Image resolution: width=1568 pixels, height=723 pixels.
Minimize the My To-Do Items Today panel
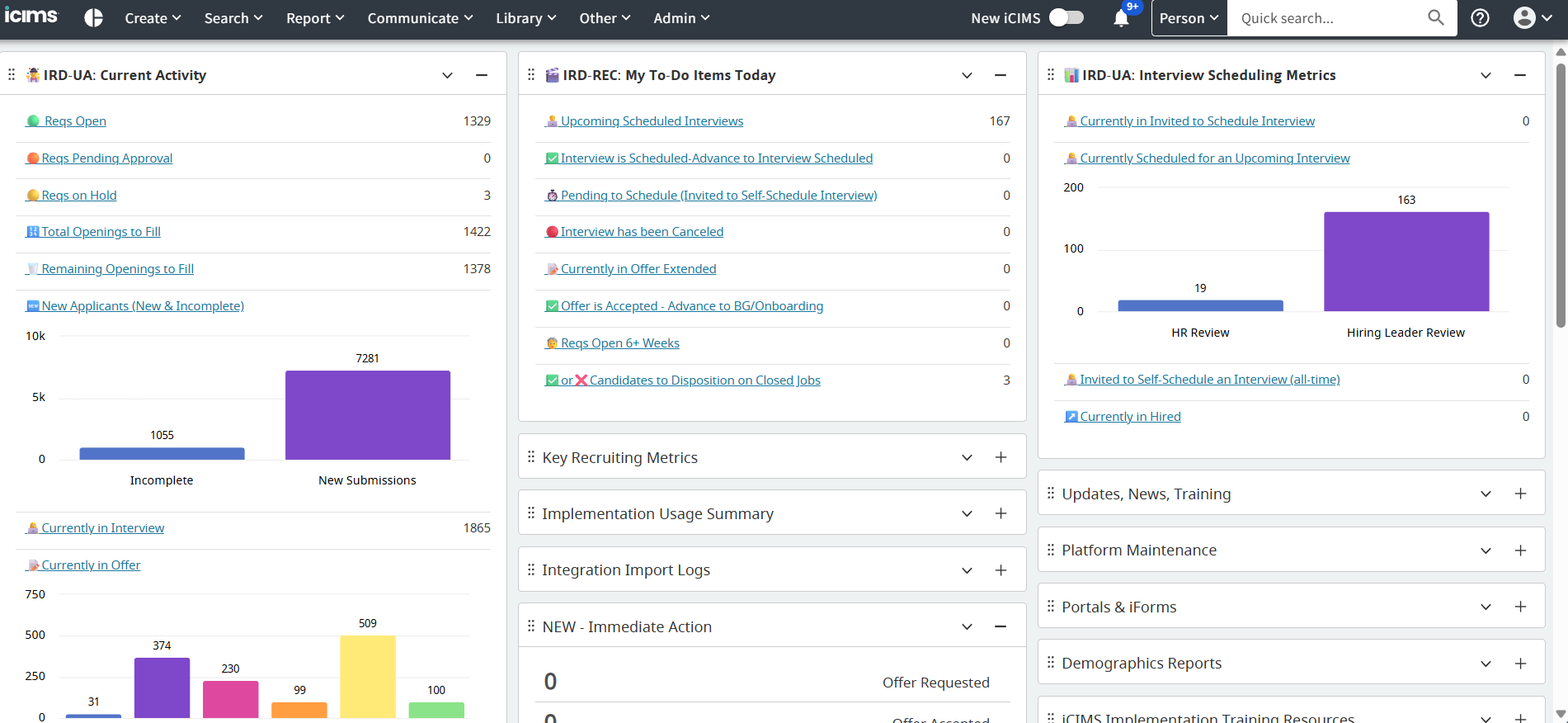(1001, 75)
